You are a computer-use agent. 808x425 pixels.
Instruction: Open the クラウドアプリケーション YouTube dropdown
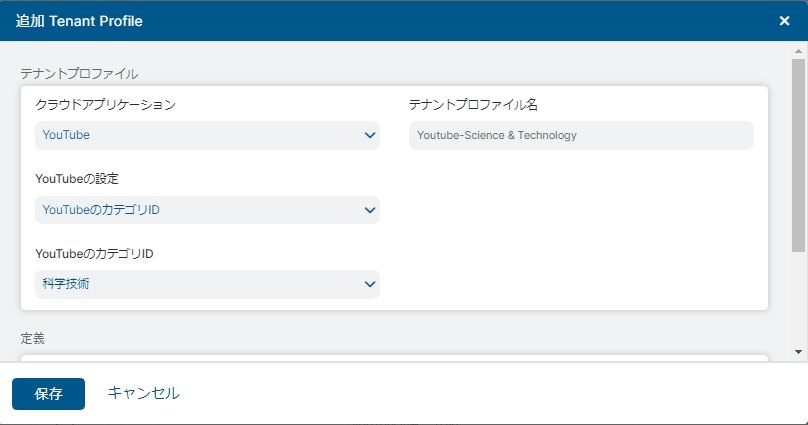click(x=207, y=135)
